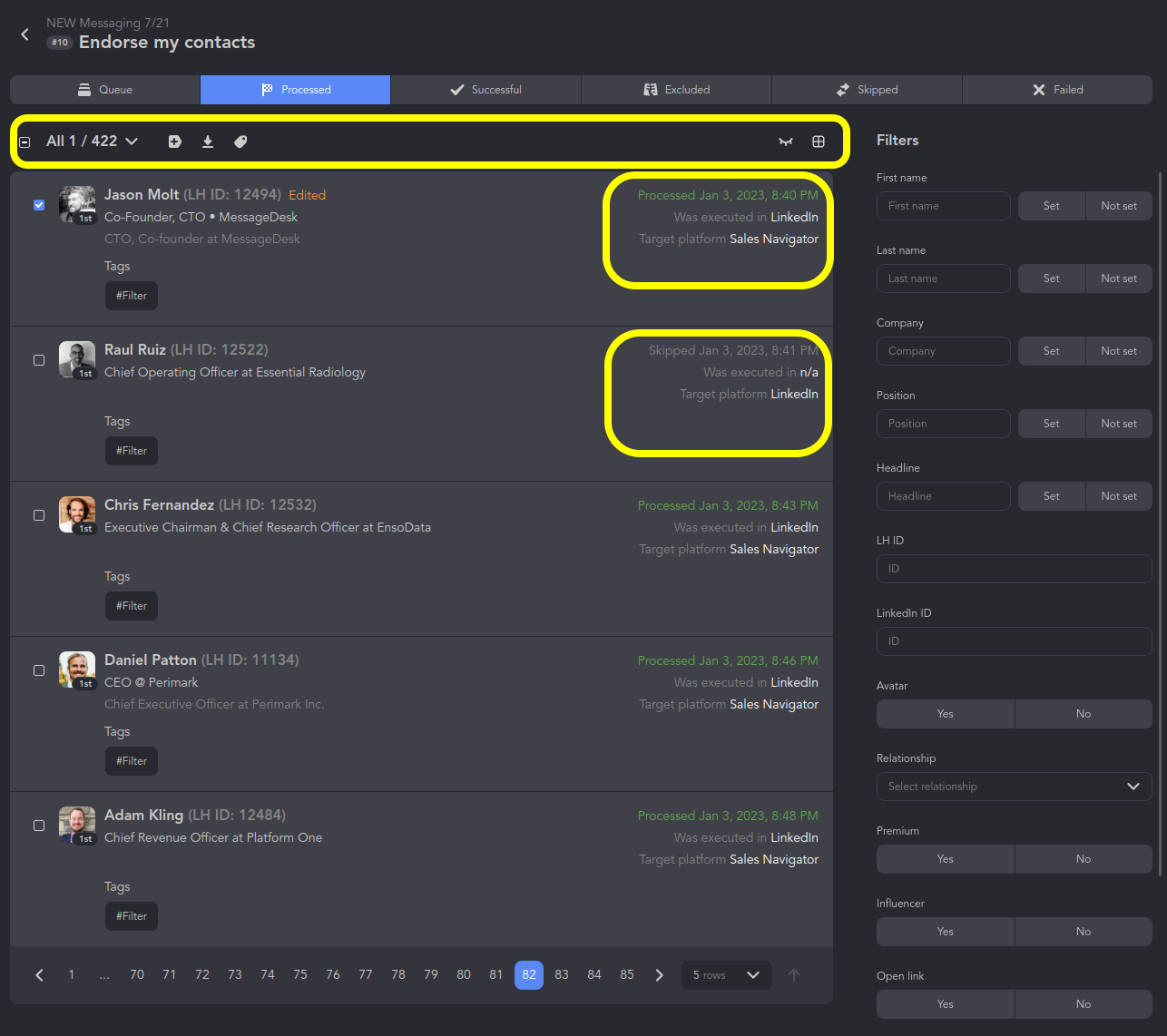Screen dimensions: 1167x1036
Task: Go to page 1 in pagination
Action: tap(72, 975)
